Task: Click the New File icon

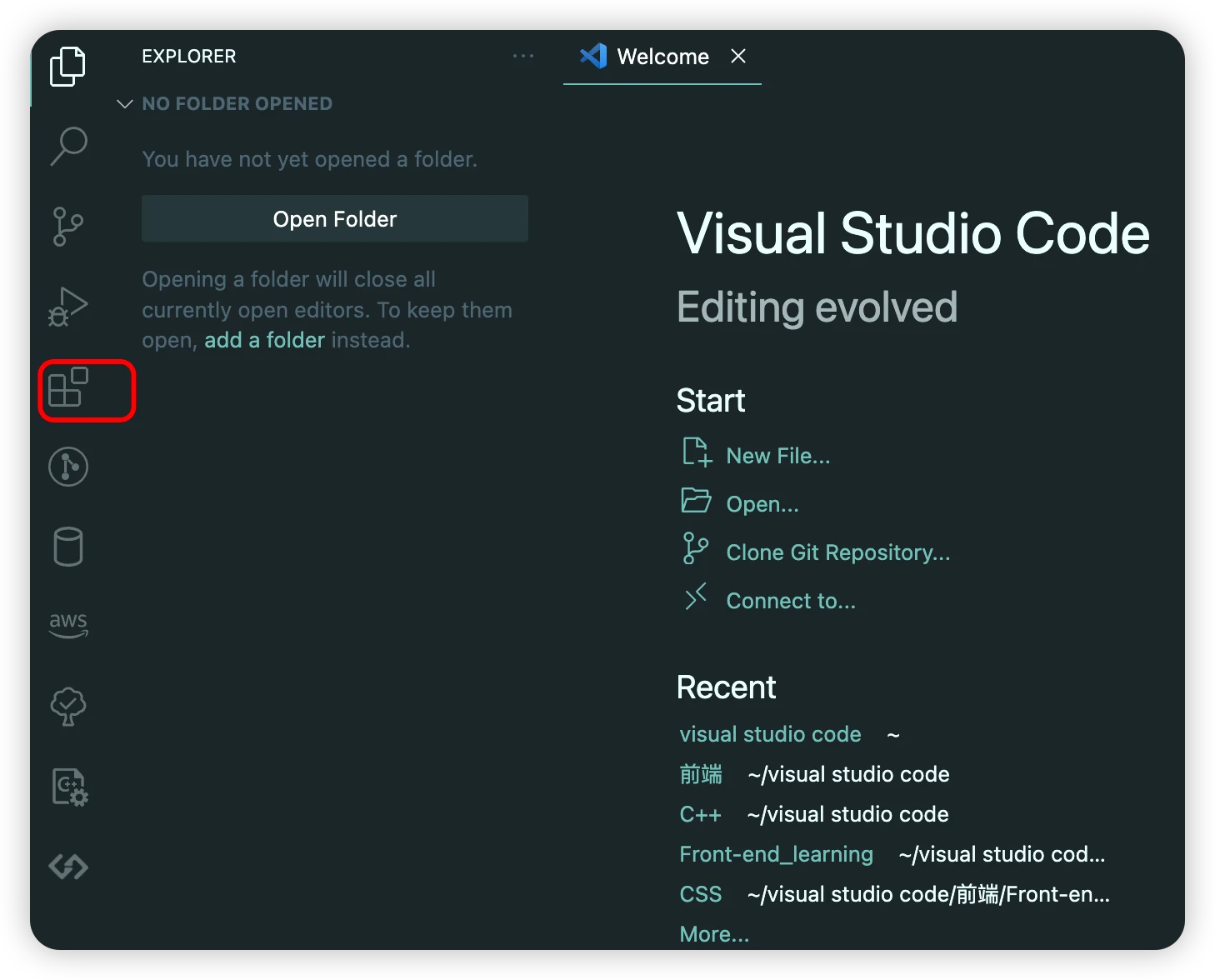Action: 697,452
